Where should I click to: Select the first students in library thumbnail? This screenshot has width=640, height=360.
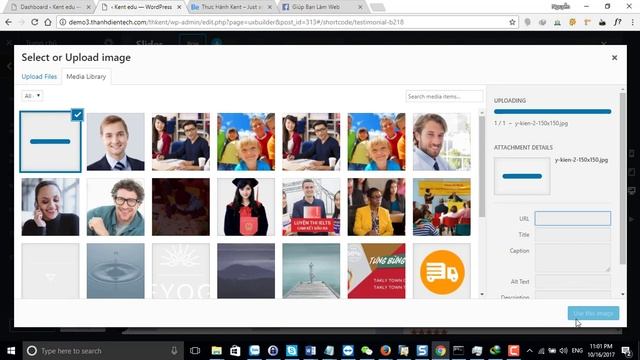coord(181,142)
